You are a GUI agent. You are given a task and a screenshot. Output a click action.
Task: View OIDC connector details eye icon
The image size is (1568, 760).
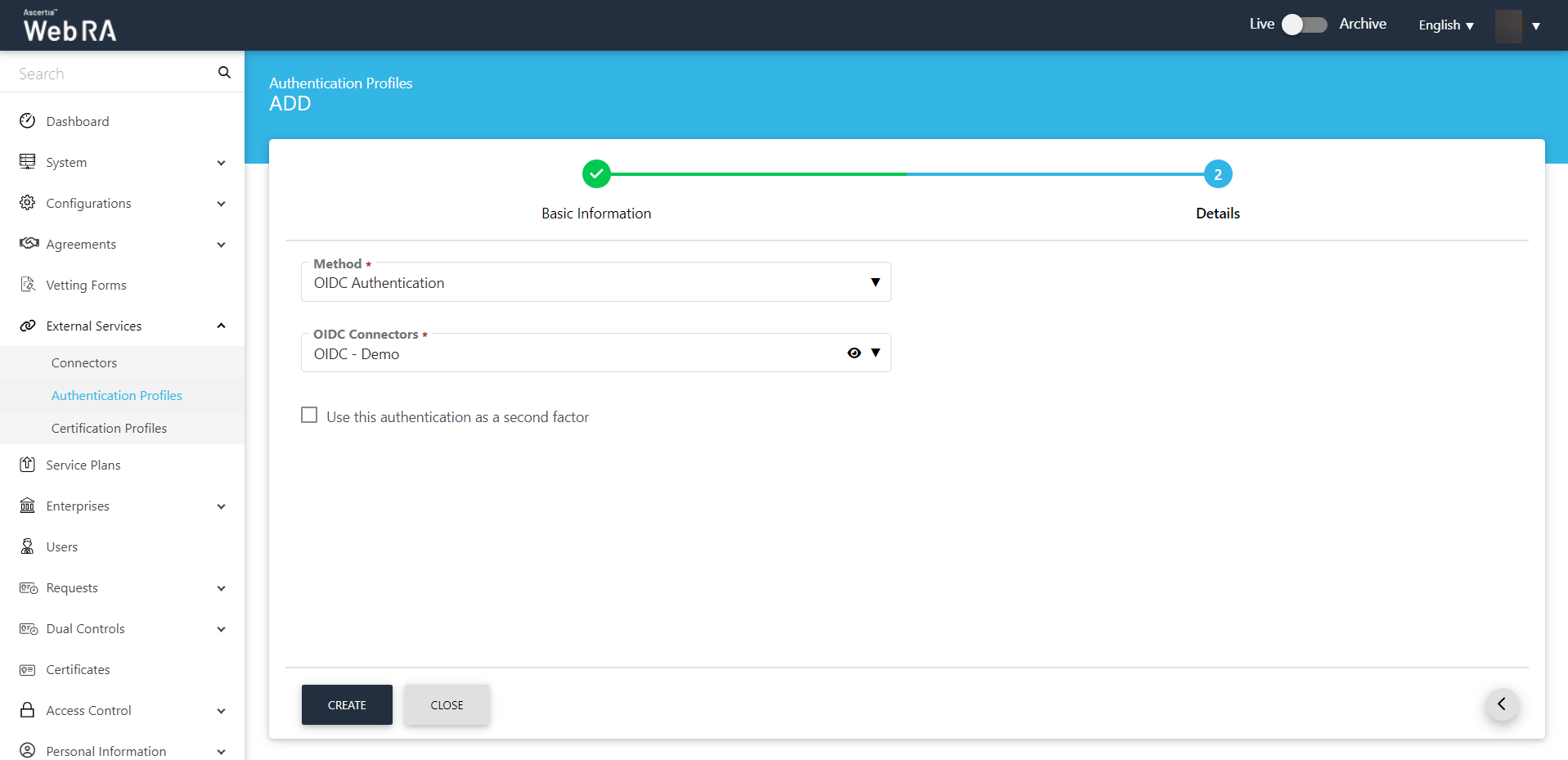(x=854, y=353)
